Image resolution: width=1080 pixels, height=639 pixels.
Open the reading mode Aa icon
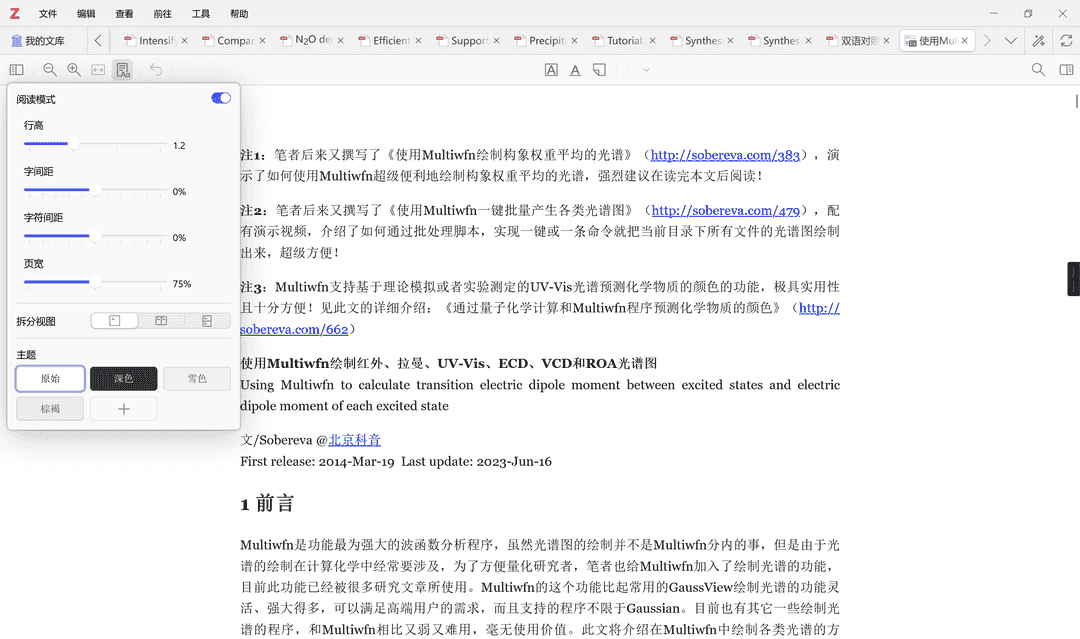coord(122,69)
